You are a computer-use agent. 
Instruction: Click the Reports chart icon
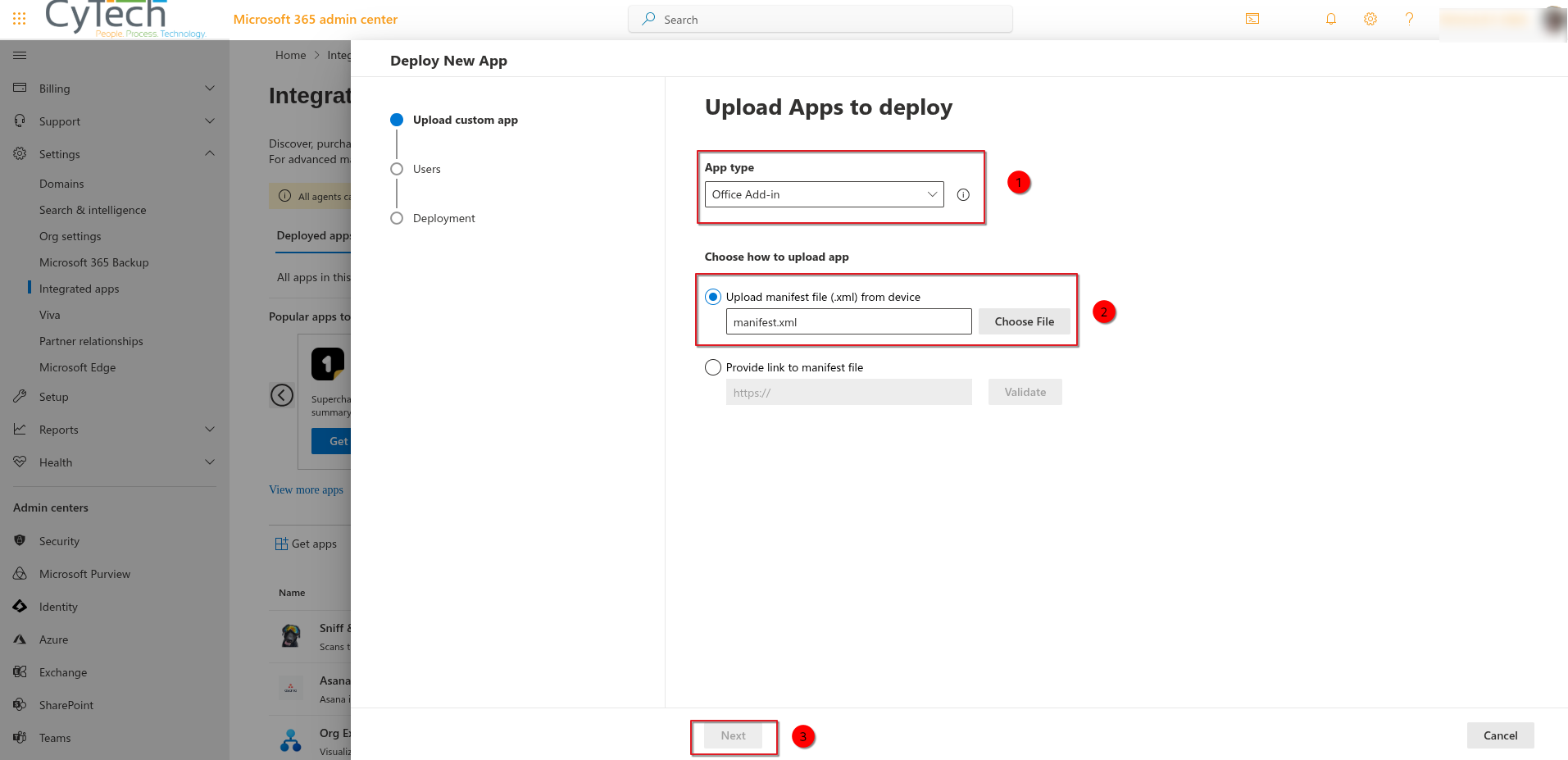coord(20,429)
